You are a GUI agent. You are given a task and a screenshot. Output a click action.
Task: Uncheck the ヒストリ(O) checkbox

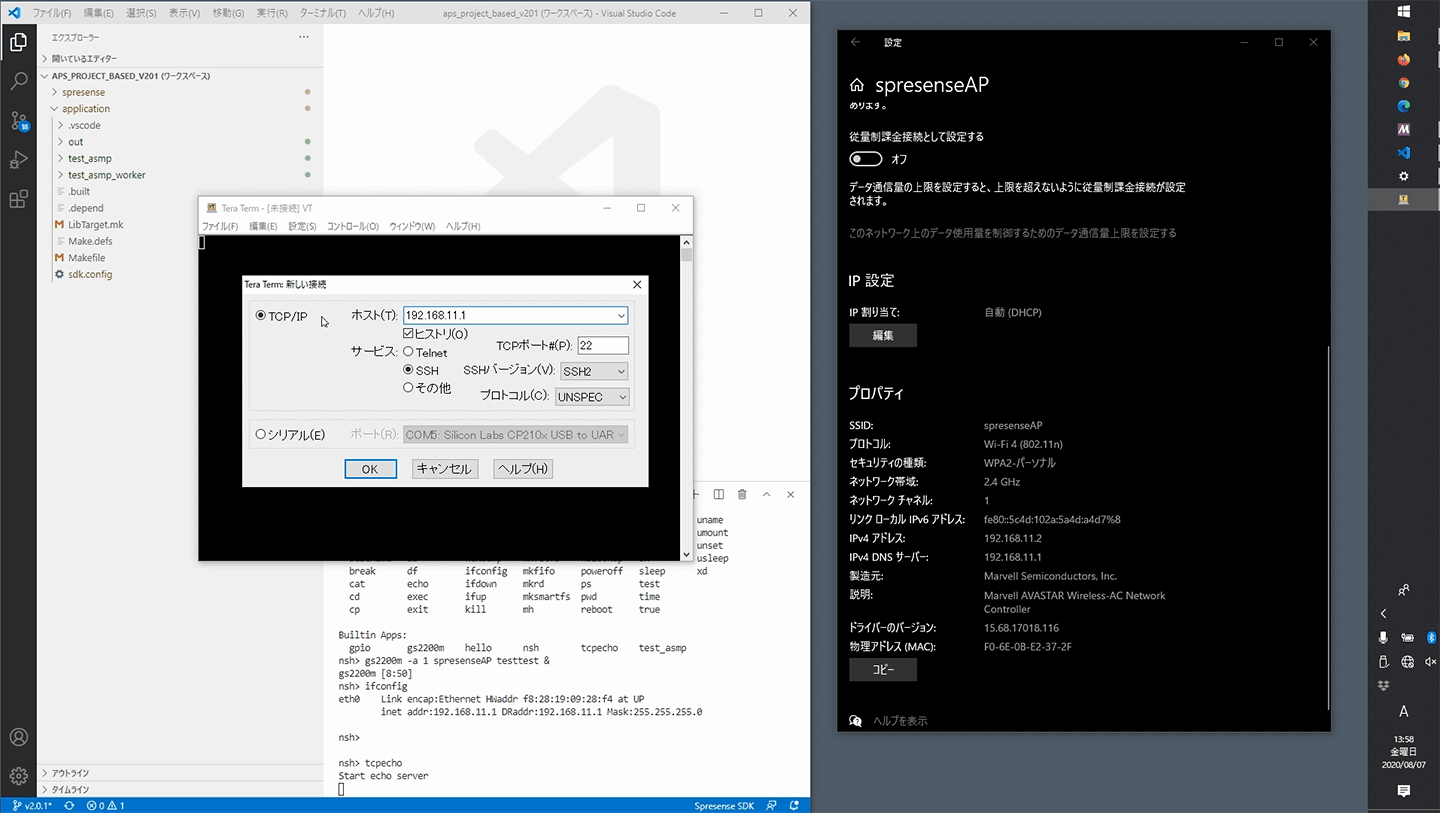click(x=408, y=333)
